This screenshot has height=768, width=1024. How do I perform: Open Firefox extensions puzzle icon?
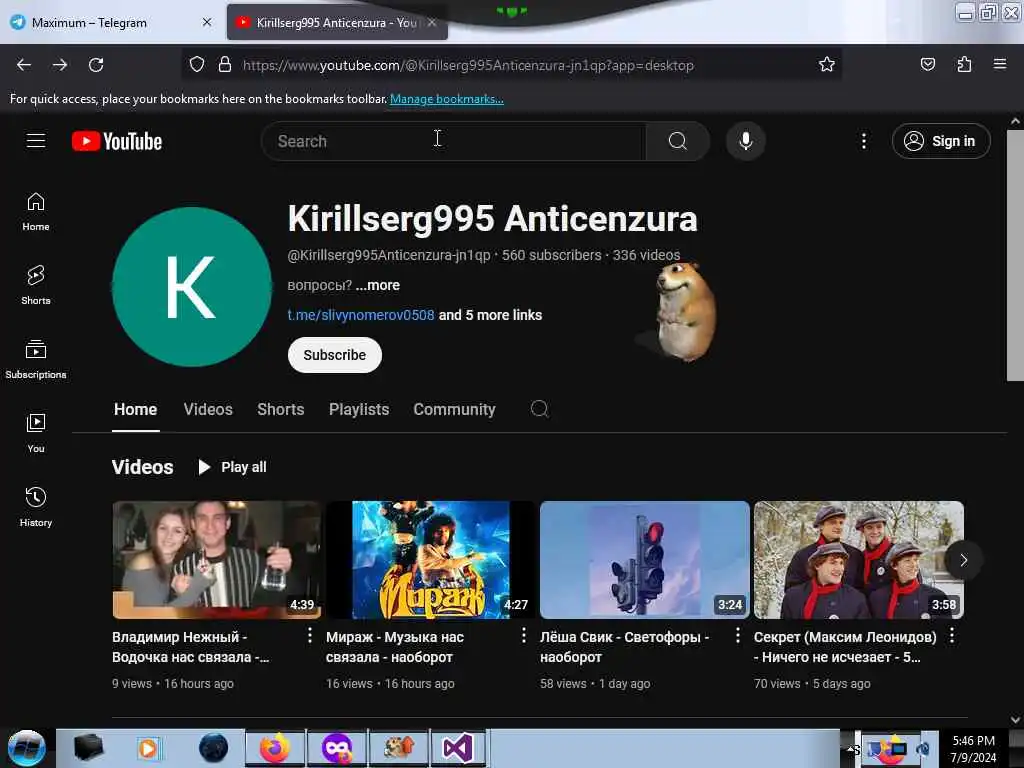pos(964,64)
